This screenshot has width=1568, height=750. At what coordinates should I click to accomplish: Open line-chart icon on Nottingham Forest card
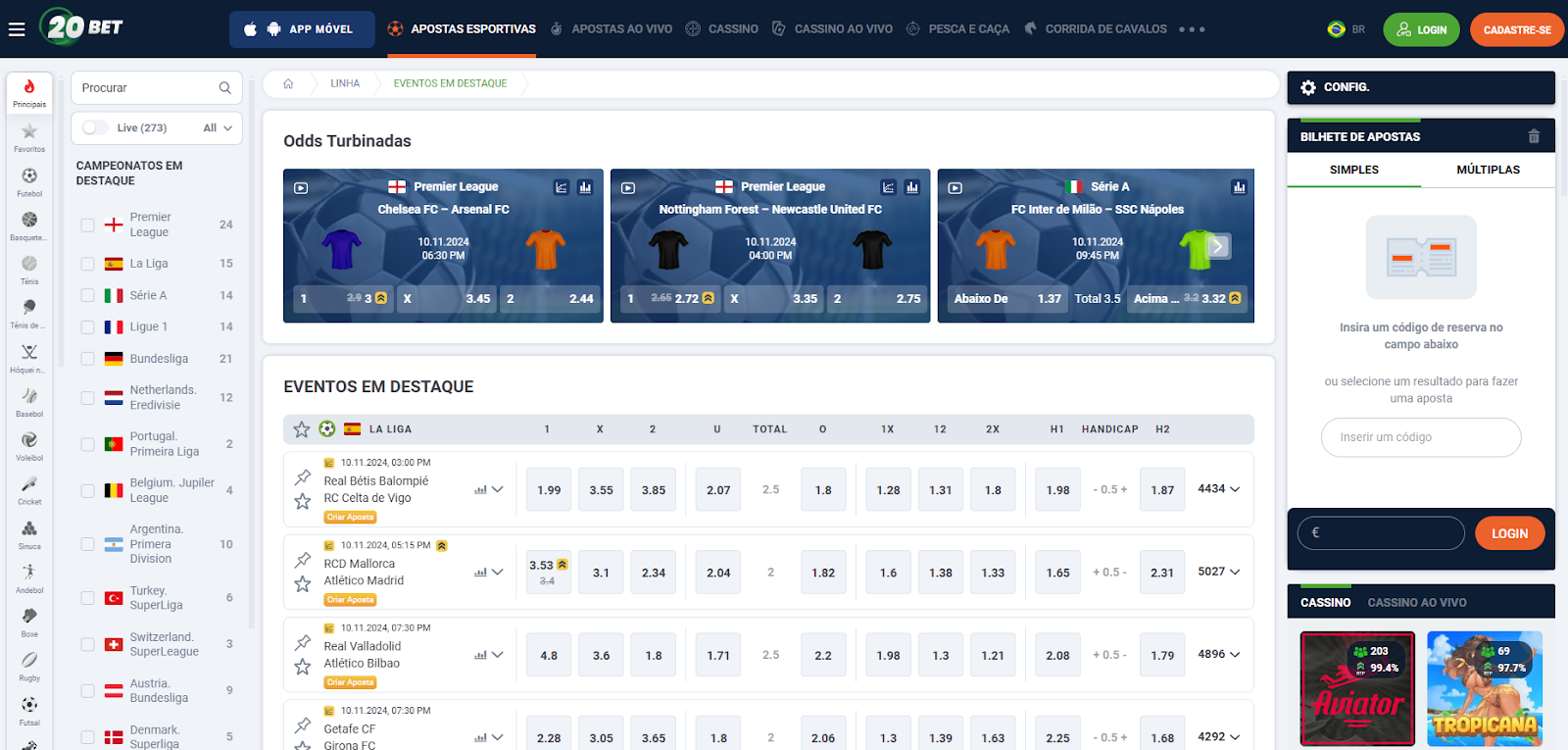pos(888,187)
